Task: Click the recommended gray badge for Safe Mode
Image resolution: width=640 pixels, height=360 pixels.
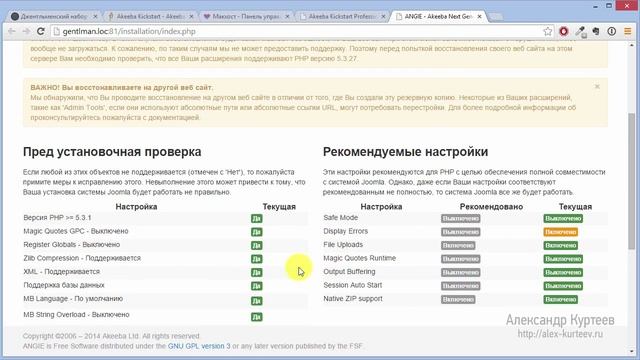Action: point(460,218)
